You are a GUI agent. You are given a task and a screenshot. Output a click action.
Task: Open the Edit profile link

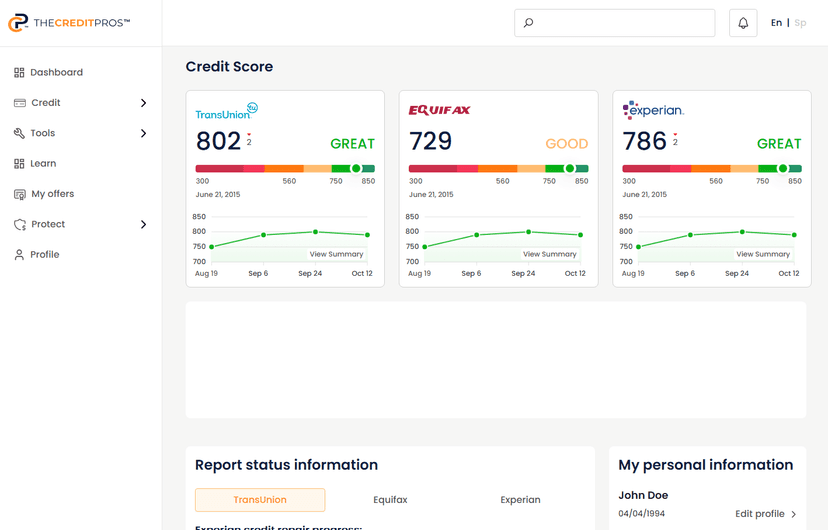(x=765, y=514)
